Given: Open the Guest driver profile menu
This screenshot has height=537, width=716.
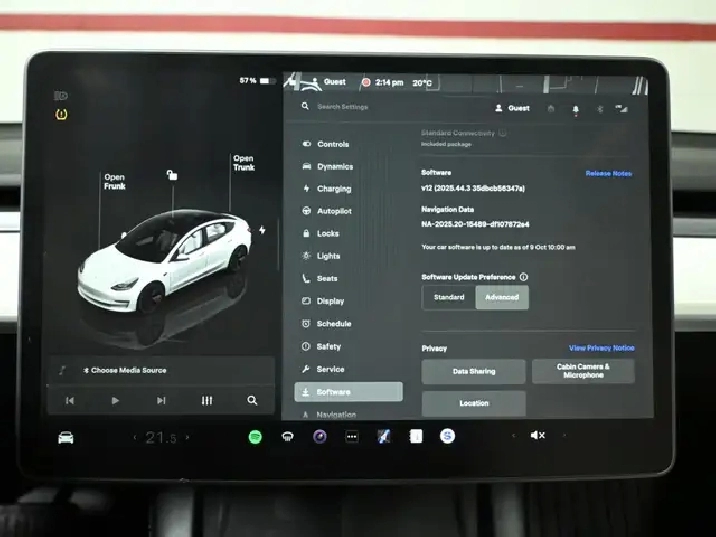Looking at the screenshot, I should [512, 108].
